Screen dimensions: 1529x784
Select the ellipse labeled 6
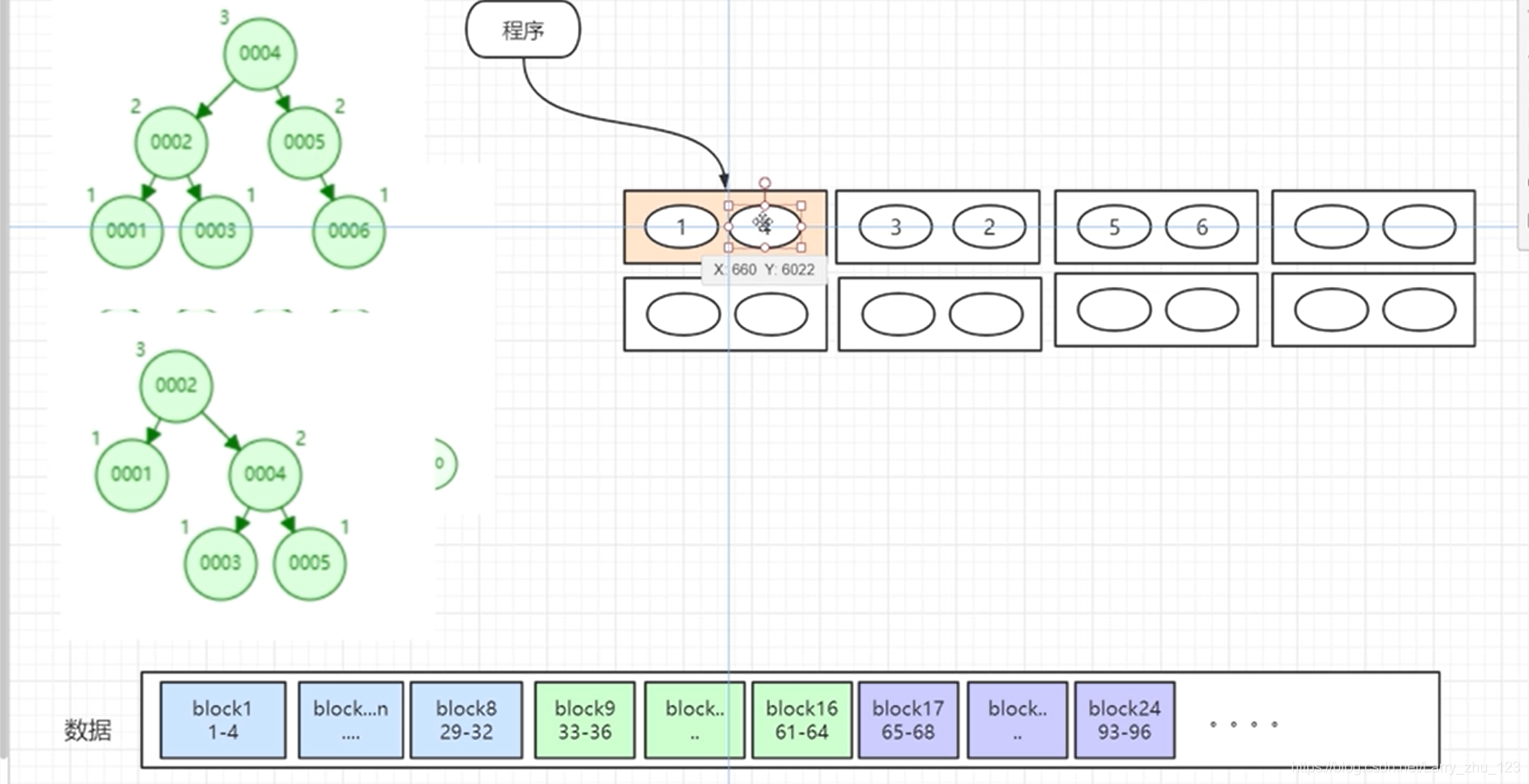pyautogui.click(x=1202, y=227)
